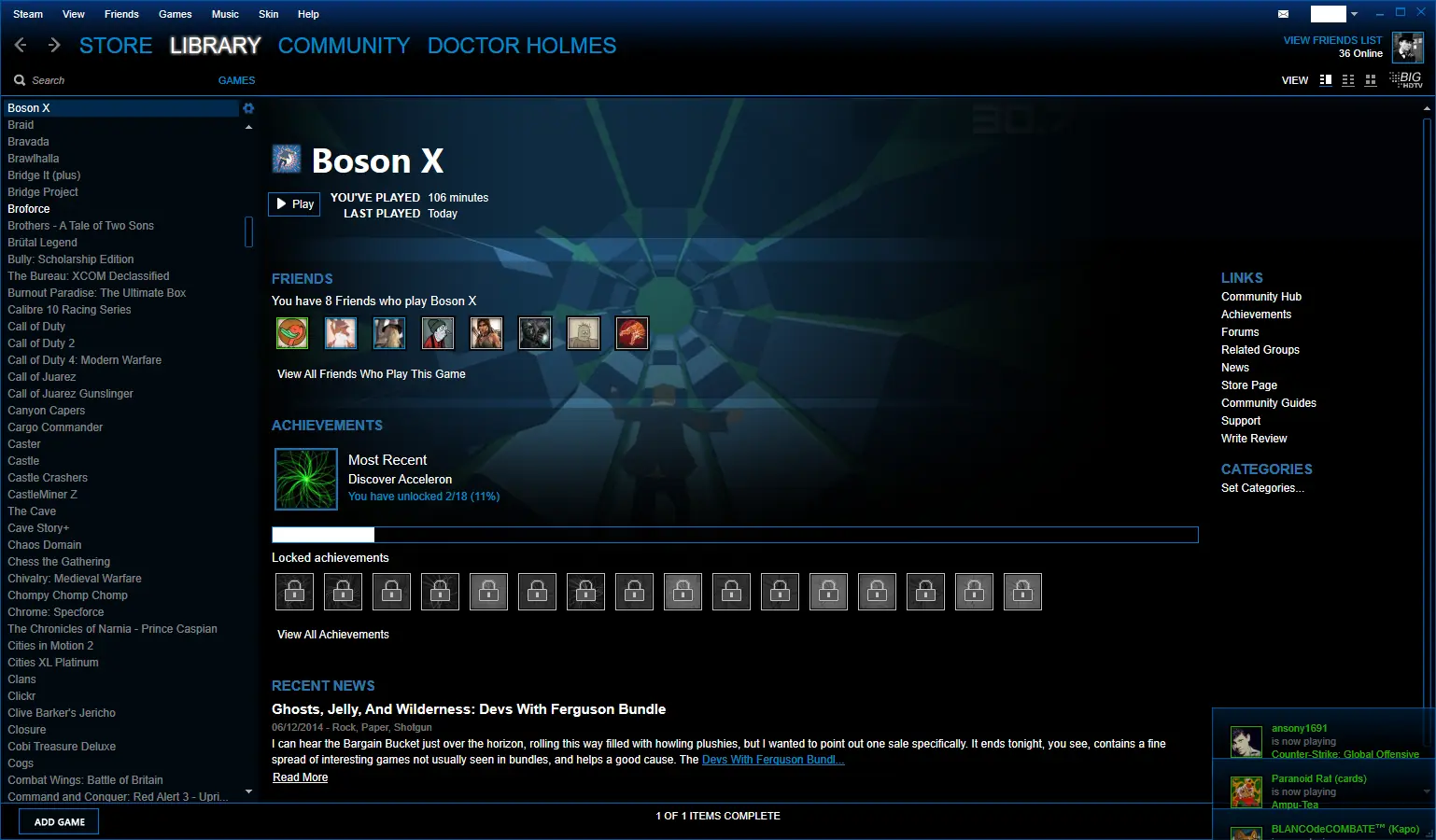Open the account dropdown arrow at top
The width and height of the screenshot is (1436, 840).
tap(1354, 14)
